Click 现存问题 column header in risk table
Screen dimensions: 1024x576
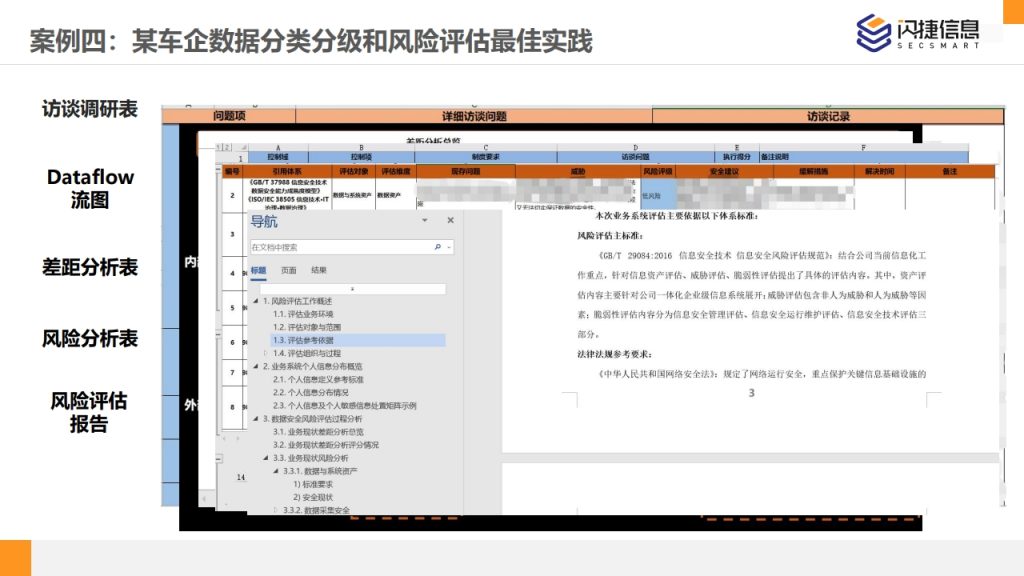[466, 171]
